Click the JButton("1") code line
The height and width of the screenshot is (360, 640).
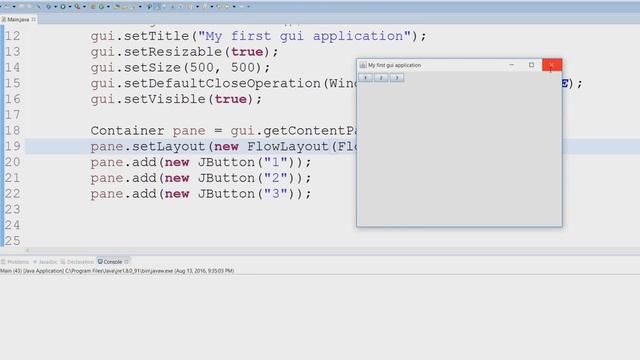pos(201,162)
